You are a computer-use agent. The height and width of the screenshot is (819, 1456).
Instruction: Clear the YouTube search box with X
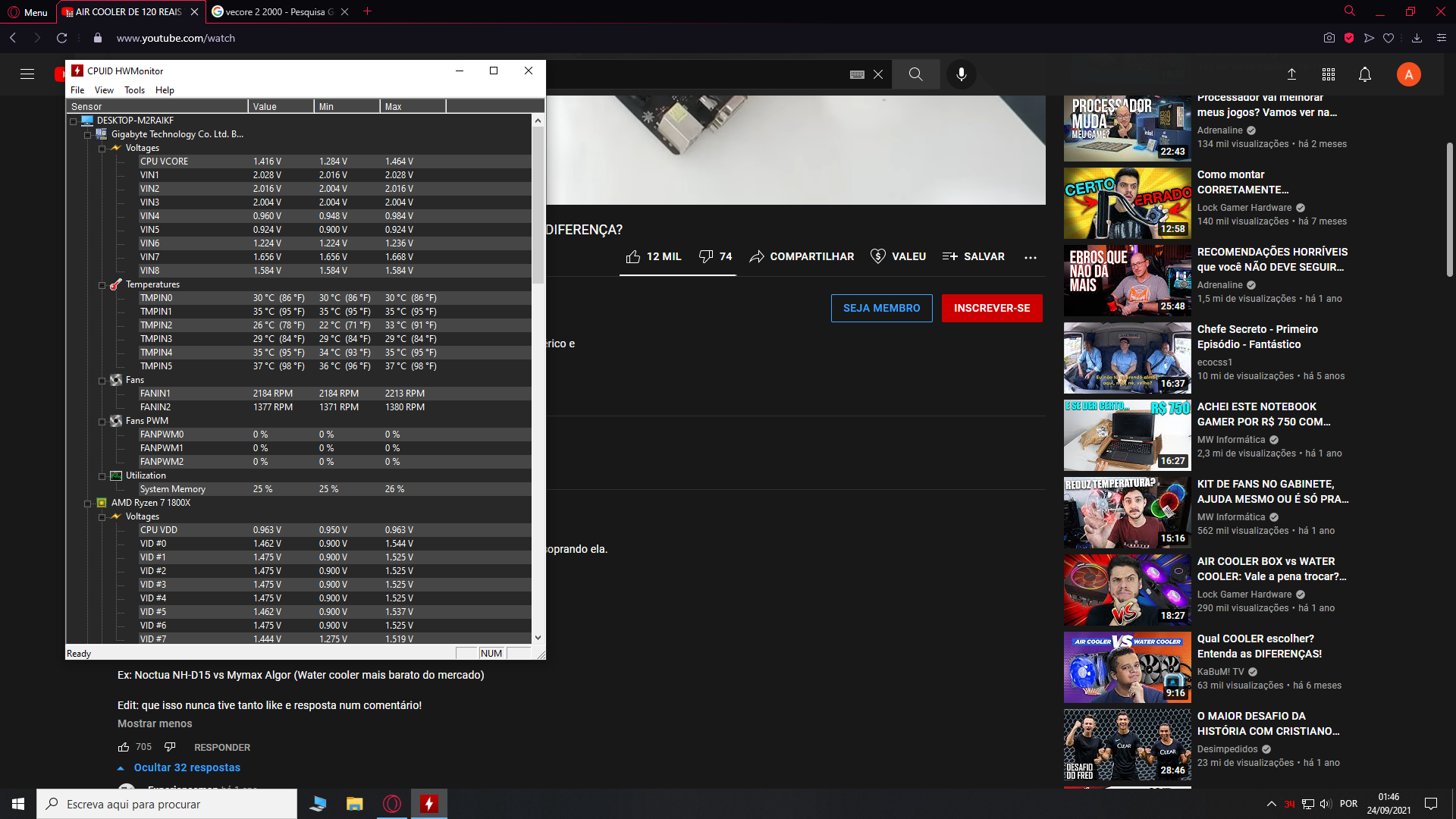[x=878, y=74]
